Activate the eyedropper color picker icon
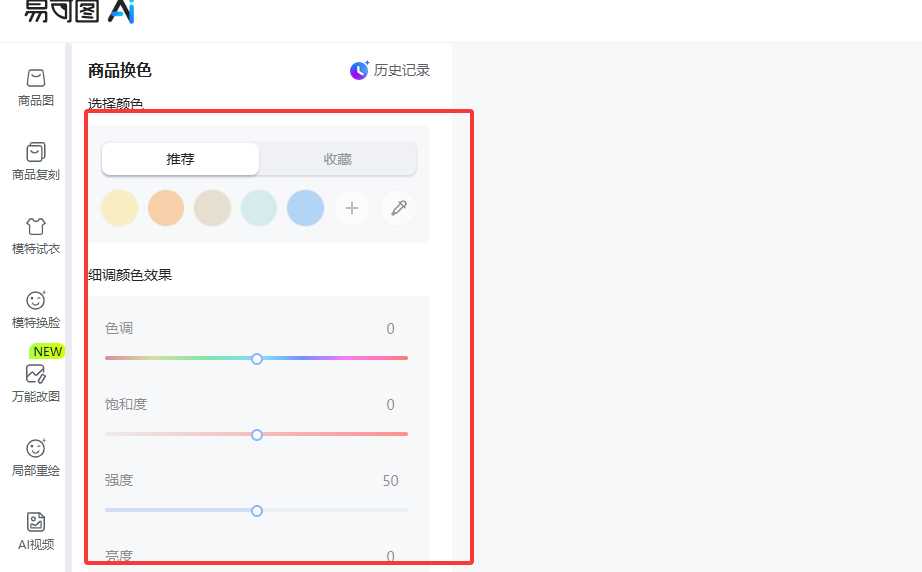 pyautogui.click(x=399, y=208)
